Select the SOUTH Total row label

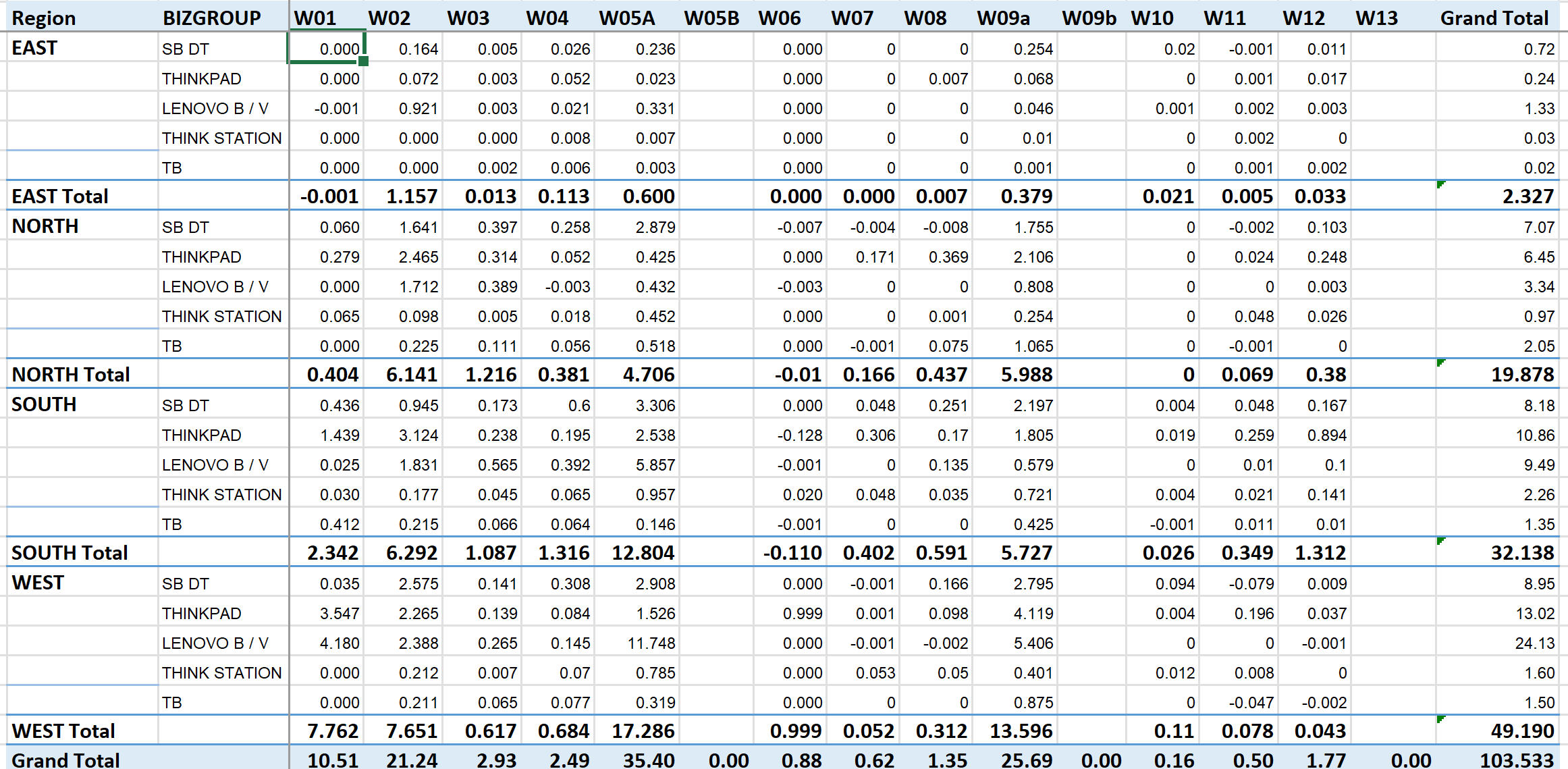(x=70, y=553)
